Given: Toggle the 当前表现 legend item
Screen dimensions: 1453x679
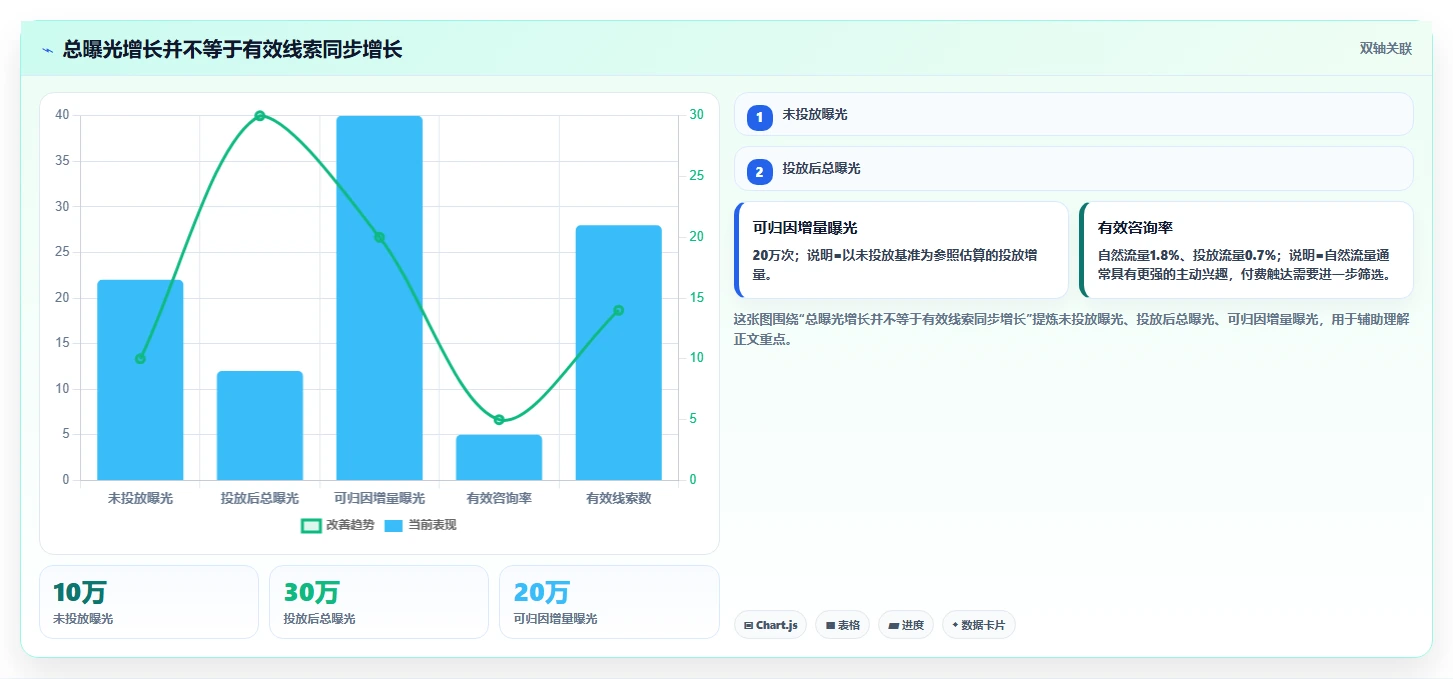Looking at the screenshot, I should (x=421, y=525).
